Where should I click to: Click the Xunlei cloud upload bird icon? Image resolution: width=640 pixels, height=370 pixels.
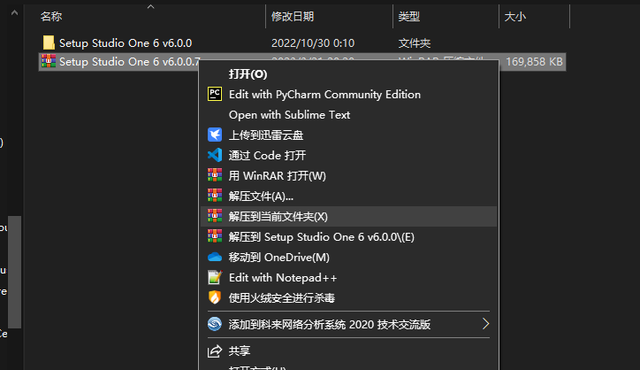click(x=215, y=135)
